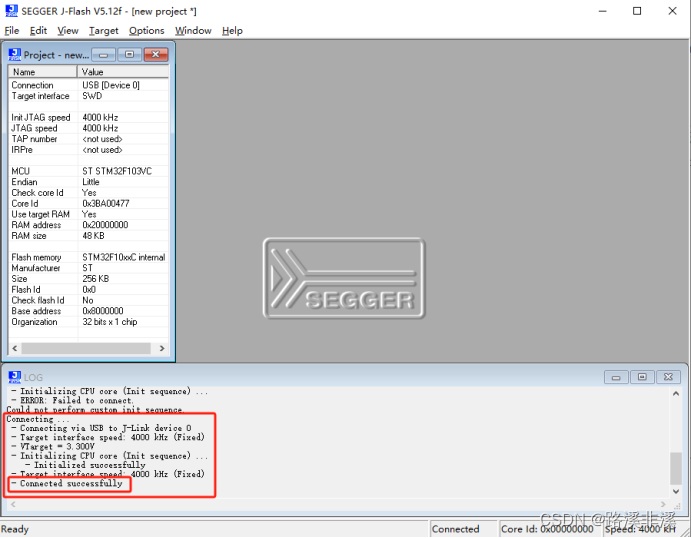Select the 0x3BA00477 Core Id value
692x538 pixels.
106,203
